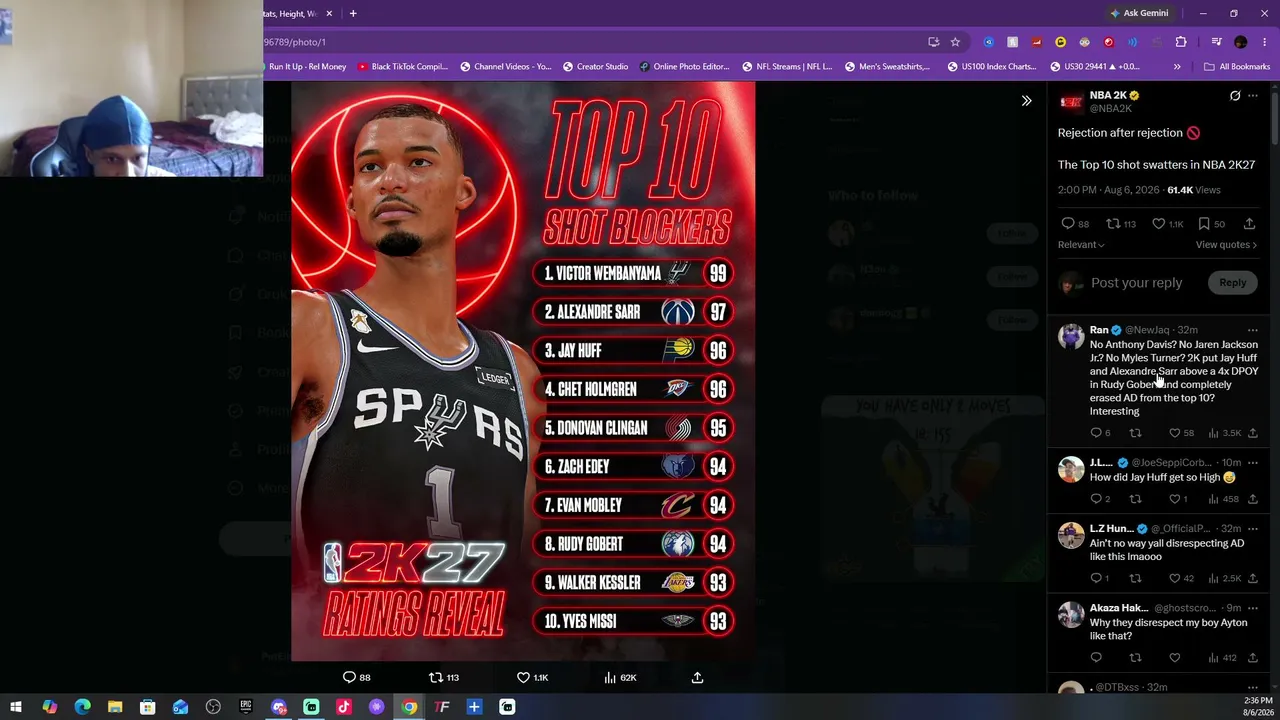Click the comment icon below the photo
Viewport: 1280px width, 720px height.
click(349, 678)
